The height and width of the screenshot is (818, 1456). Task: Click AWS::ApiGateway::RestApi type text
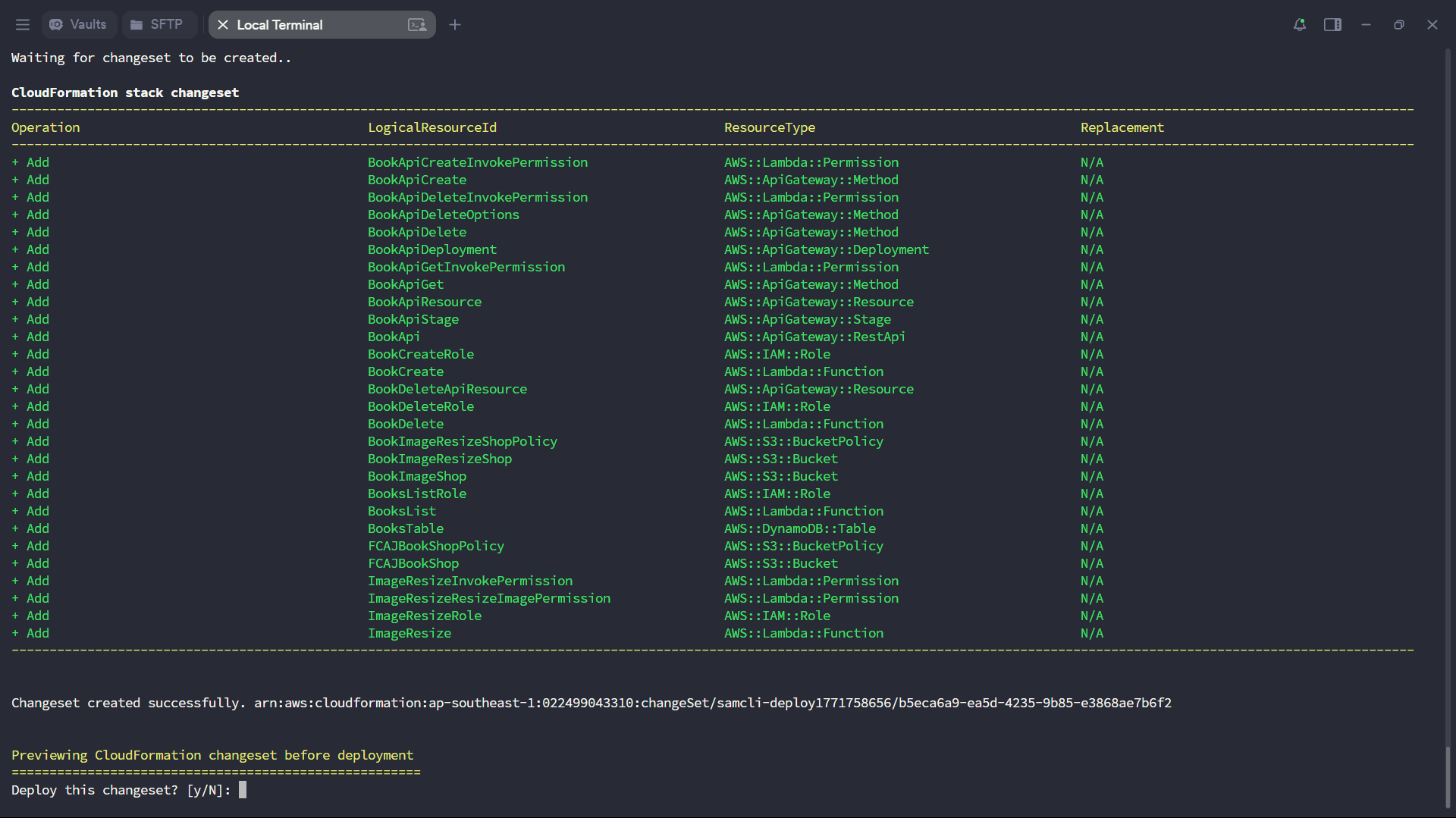[x=815, y=337]
